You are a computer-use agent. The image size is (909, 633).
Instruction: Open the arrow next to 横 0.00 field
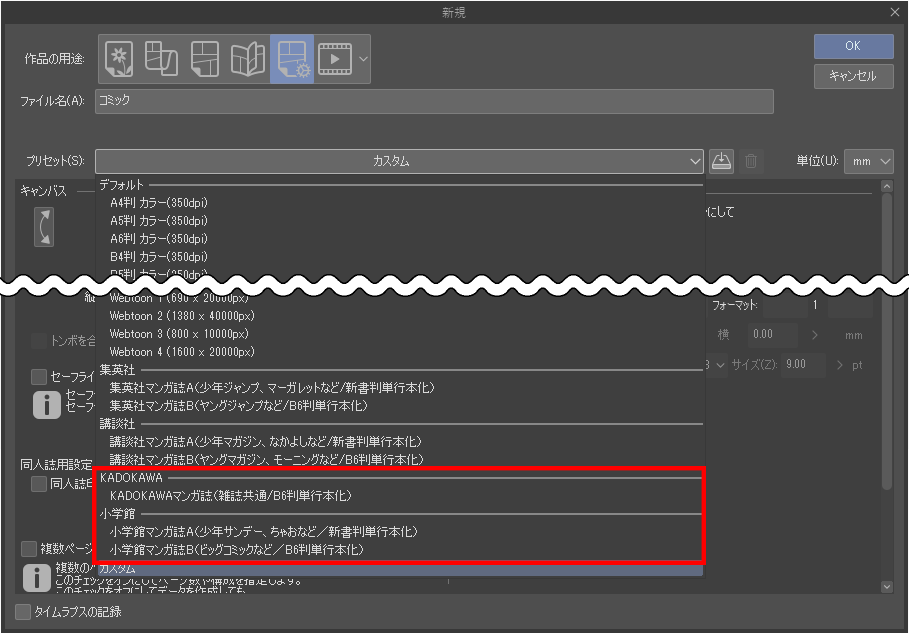coord(815,335)
